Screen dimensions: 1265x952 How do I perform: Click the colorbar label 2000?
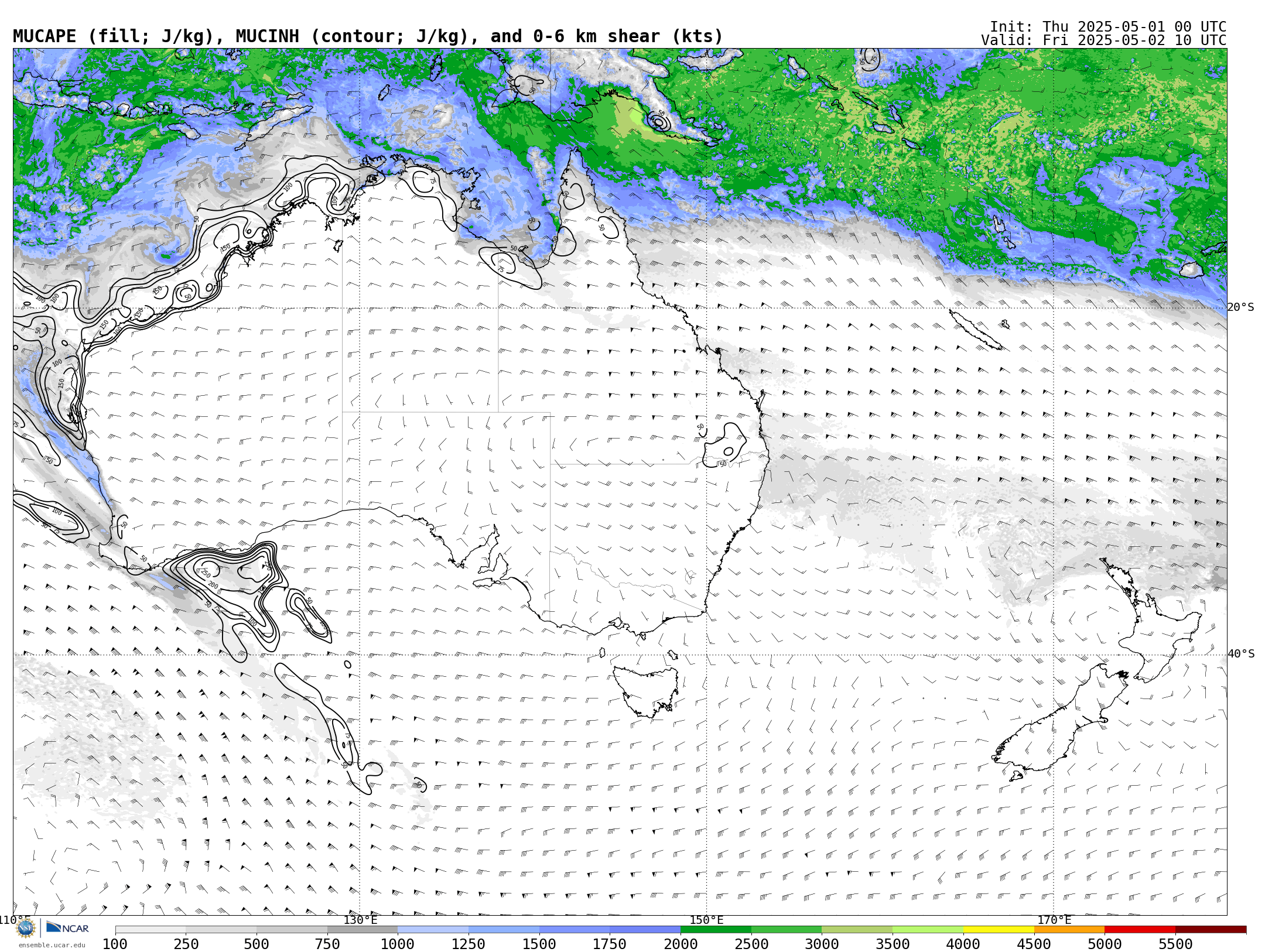681,944
